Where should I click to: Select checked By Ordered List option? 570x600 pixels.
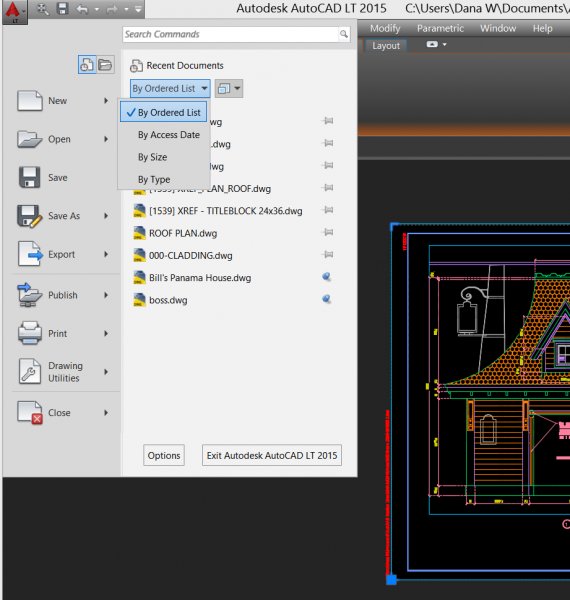pyautogui.click(x=164, y=112)
